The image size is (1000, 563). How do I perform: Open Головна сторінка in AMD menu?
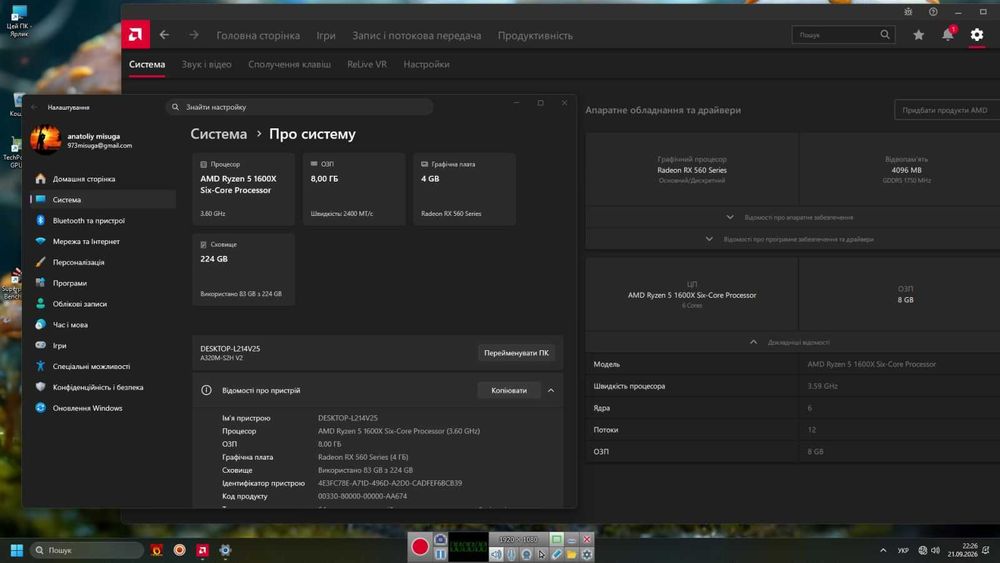pos(258,35)
